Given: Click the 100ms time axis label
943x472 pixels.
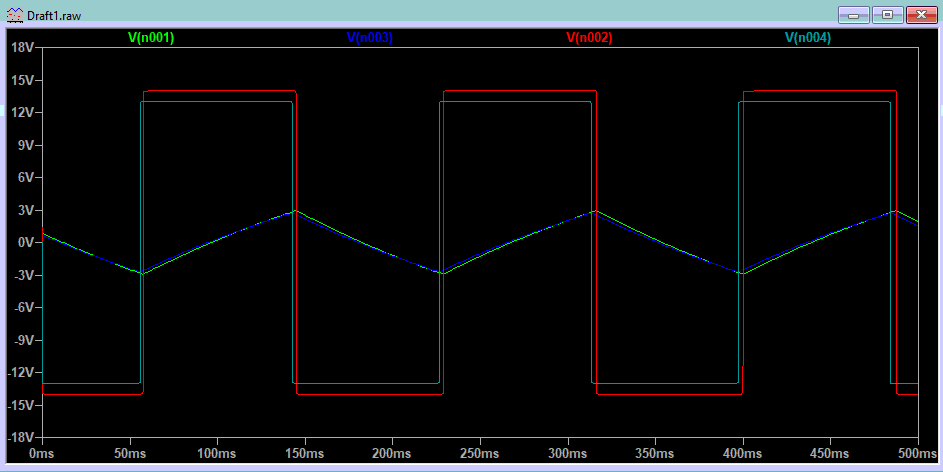Looking at the screenshot, I should pyautogui.click(x=217, y=453).
